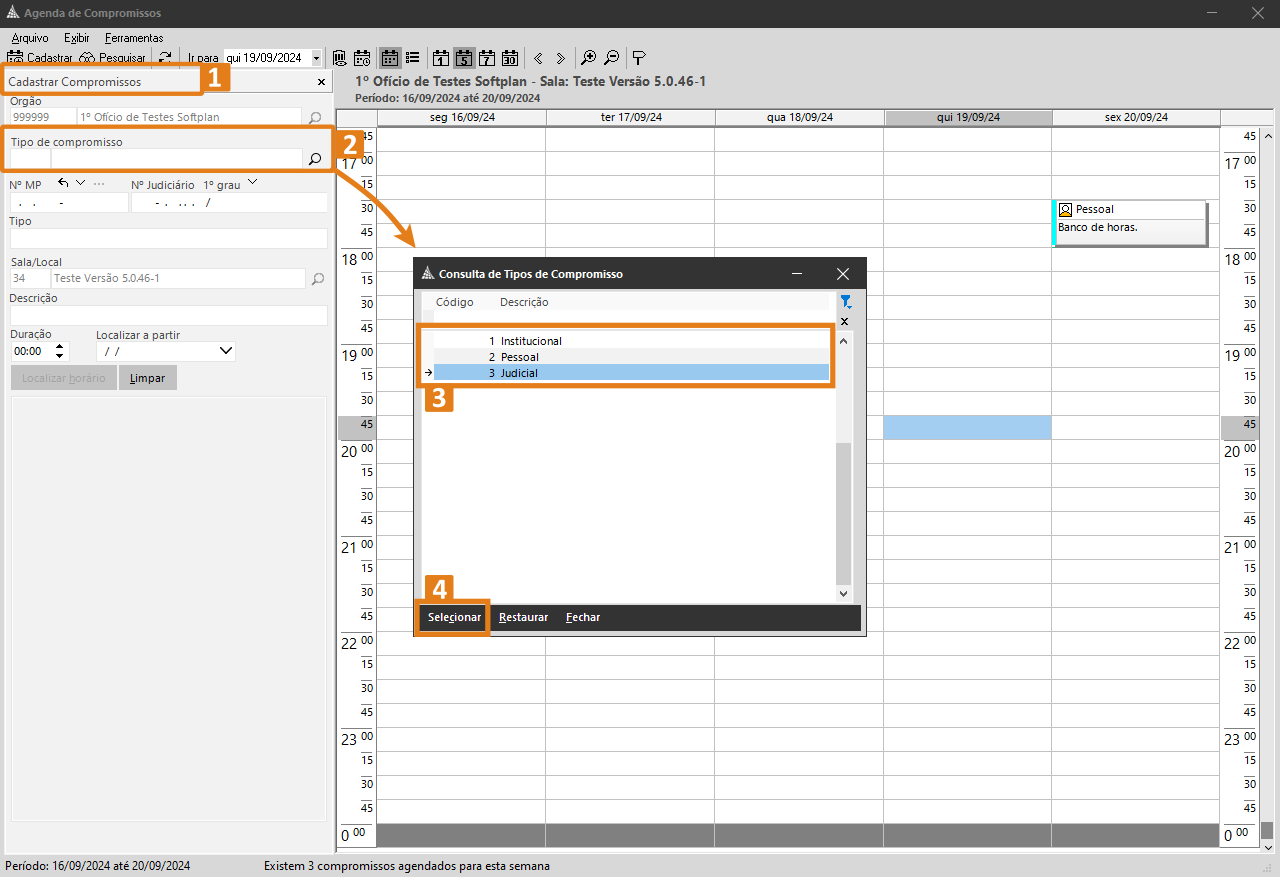Click the ellipsis next to Nº MP

coord(99,184)
